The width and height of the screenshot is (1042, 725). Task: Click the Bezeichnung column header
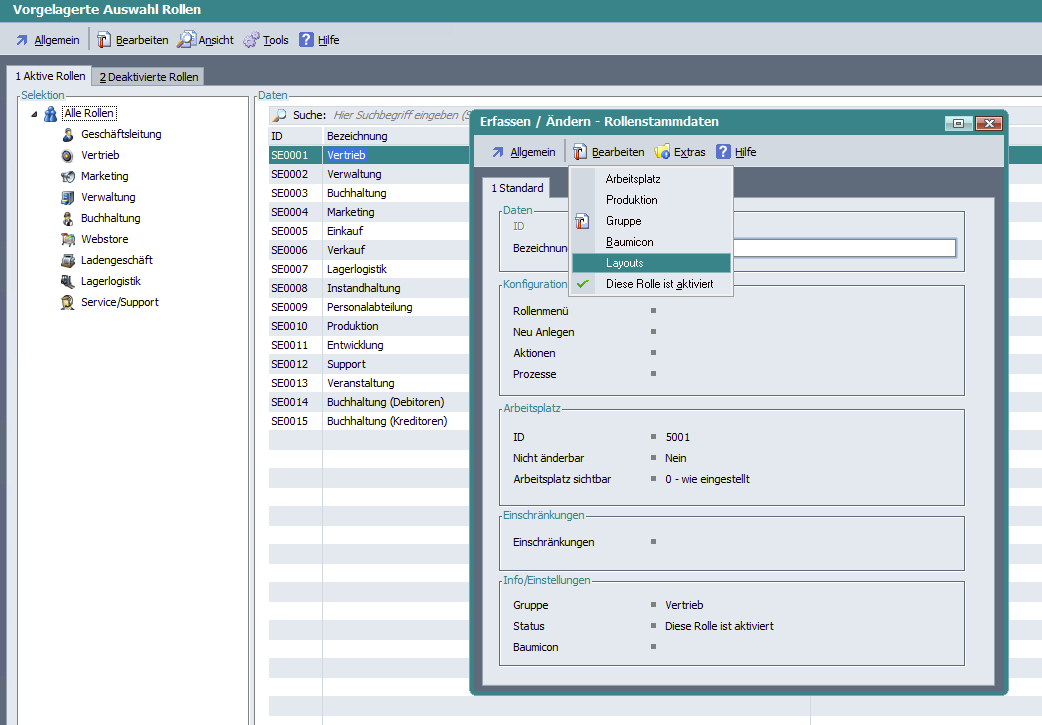coord(357,136)
